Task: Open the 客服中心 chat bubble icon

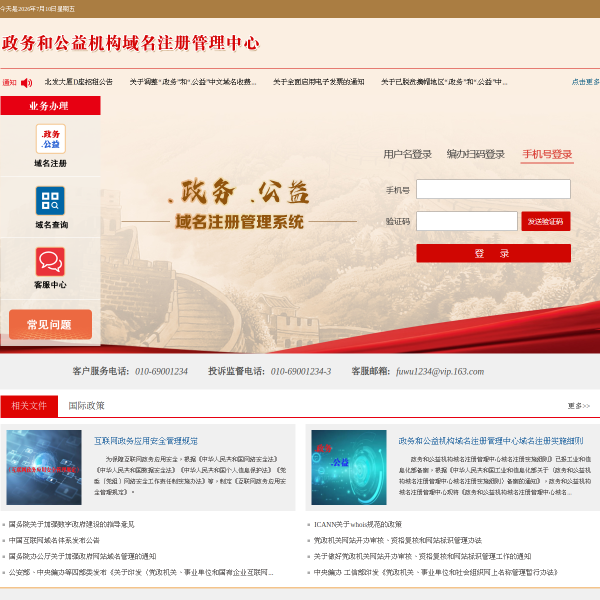Action: pos(50,262)
